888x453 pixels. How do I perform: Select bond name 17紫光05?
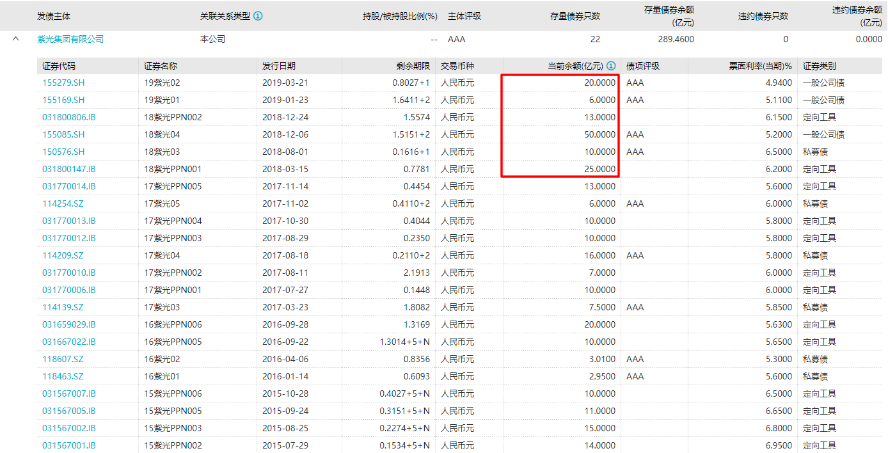[x=162, y=204]
